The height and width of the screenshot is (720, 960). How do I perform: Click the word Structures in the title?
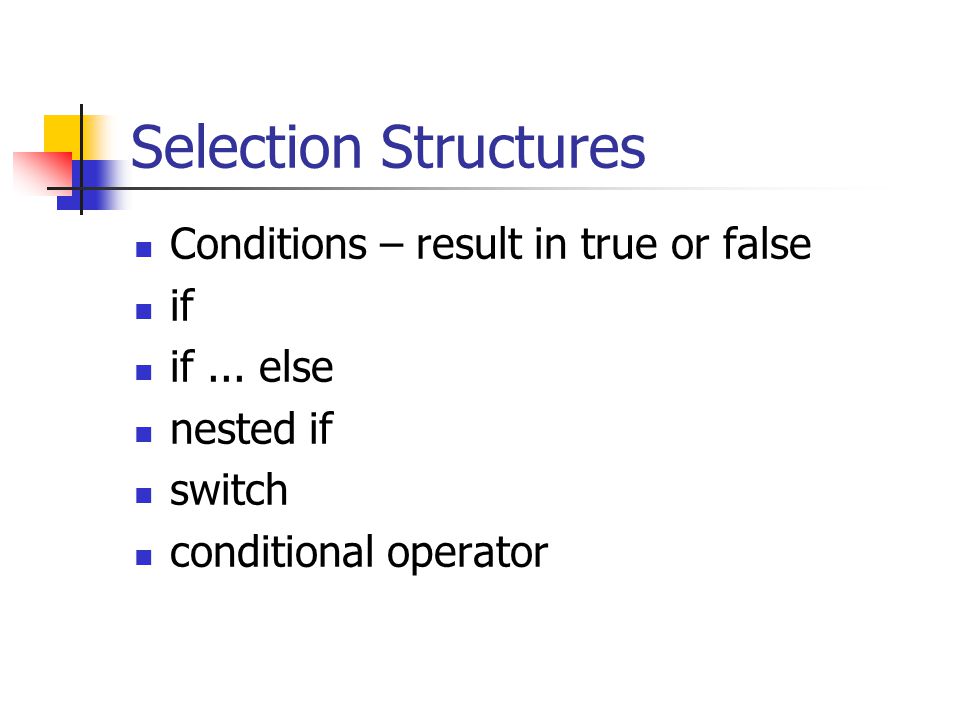[513, 147]
